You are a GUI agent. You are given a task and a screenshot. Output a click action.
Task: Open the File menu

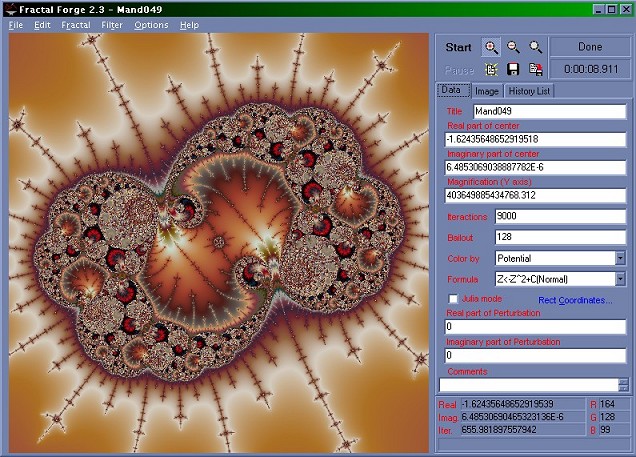16,25
